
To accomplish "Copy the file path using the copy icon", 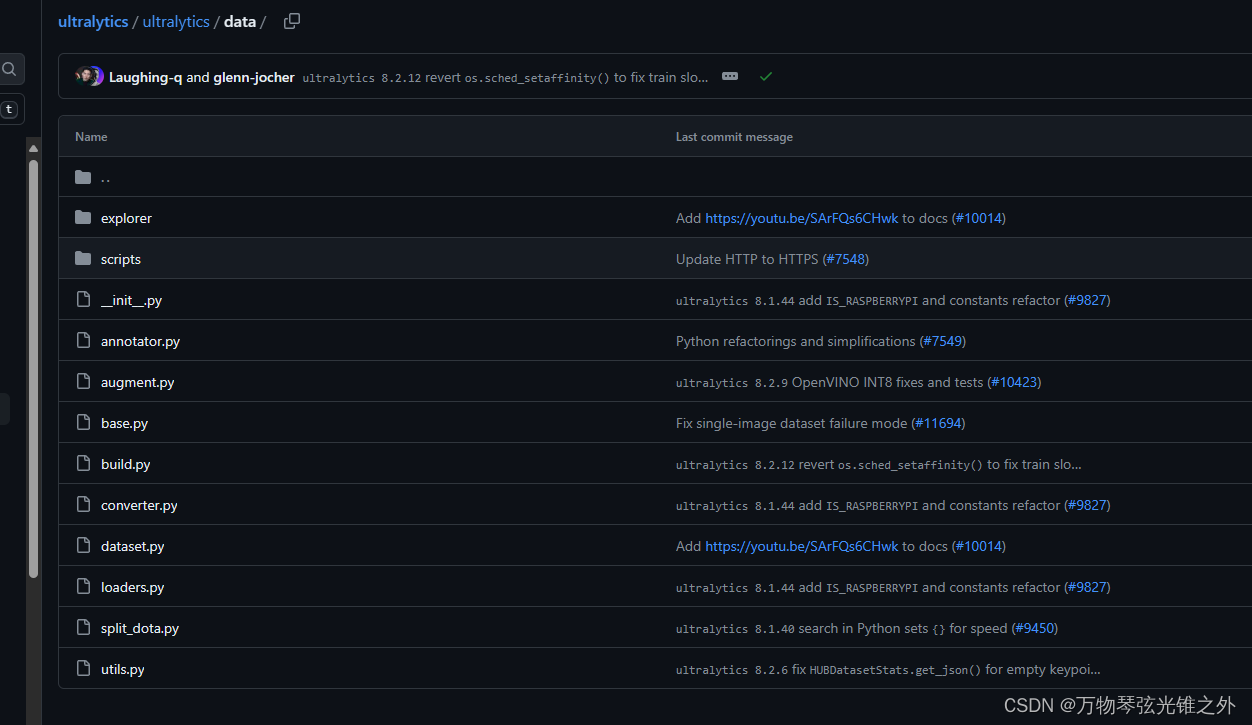I will (292, 21).
